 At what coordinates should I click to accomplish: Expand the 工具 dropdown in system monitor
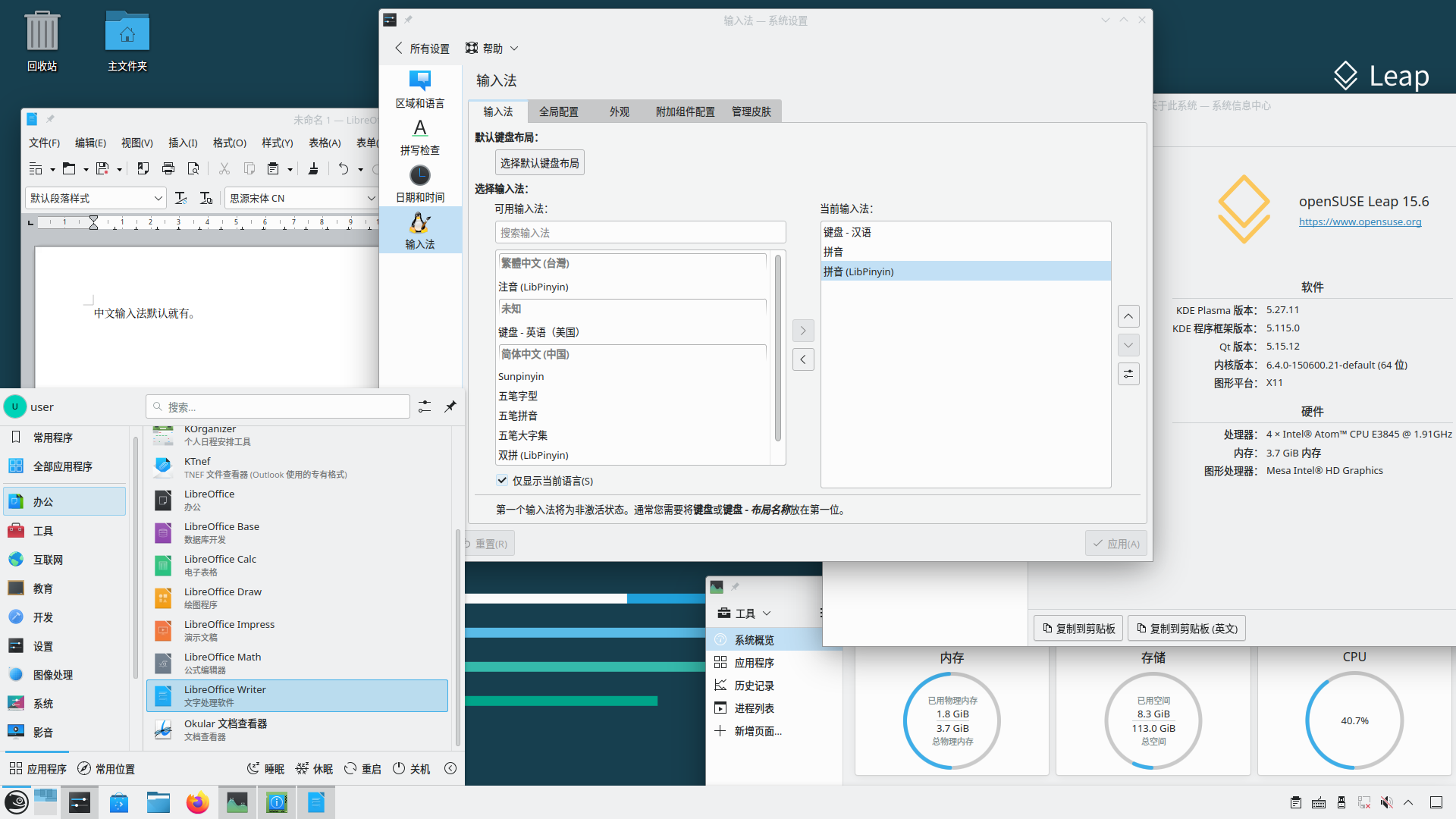tap(745, 613)
